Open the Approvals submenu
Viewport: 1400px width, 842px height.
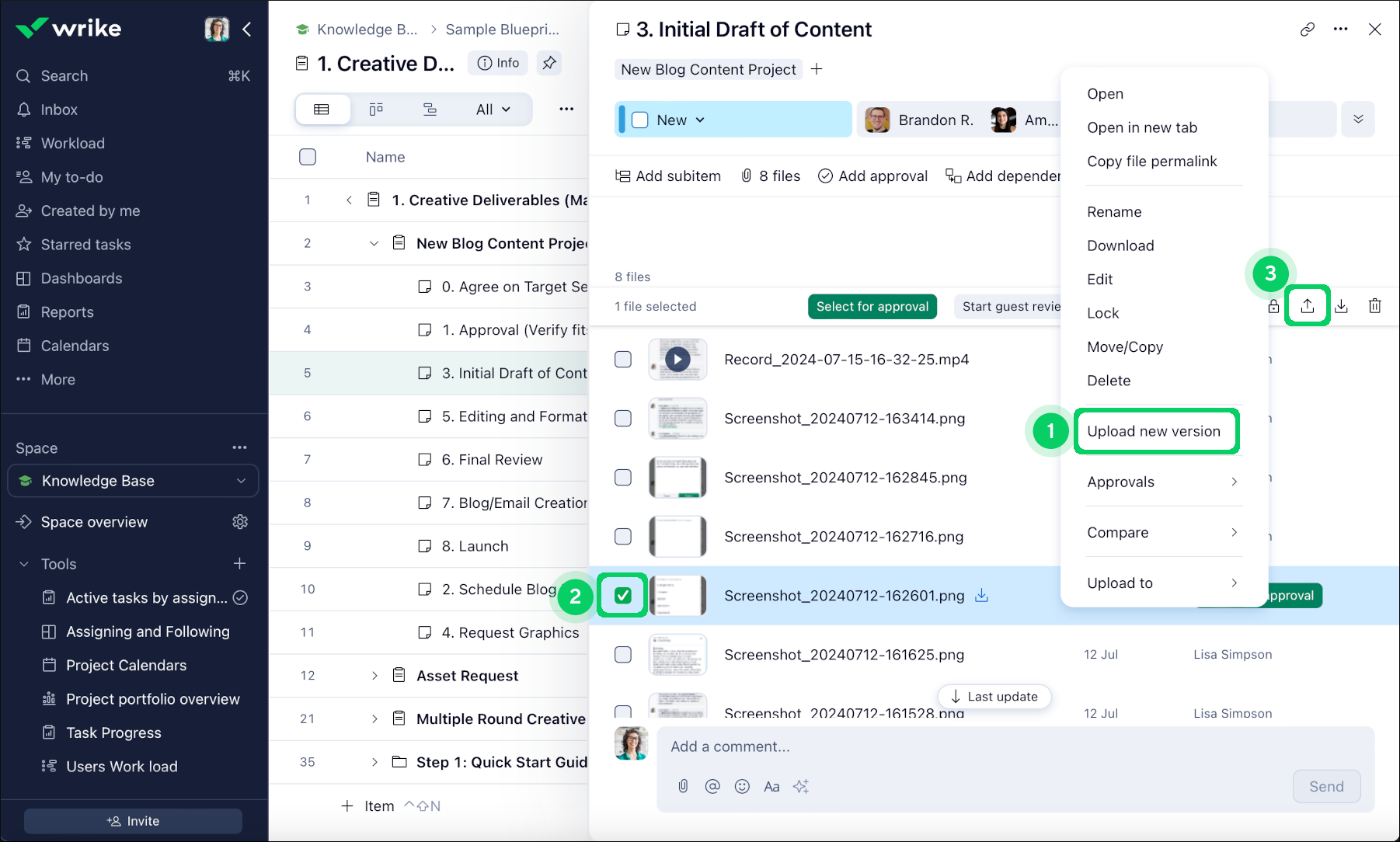point(1164,482)
